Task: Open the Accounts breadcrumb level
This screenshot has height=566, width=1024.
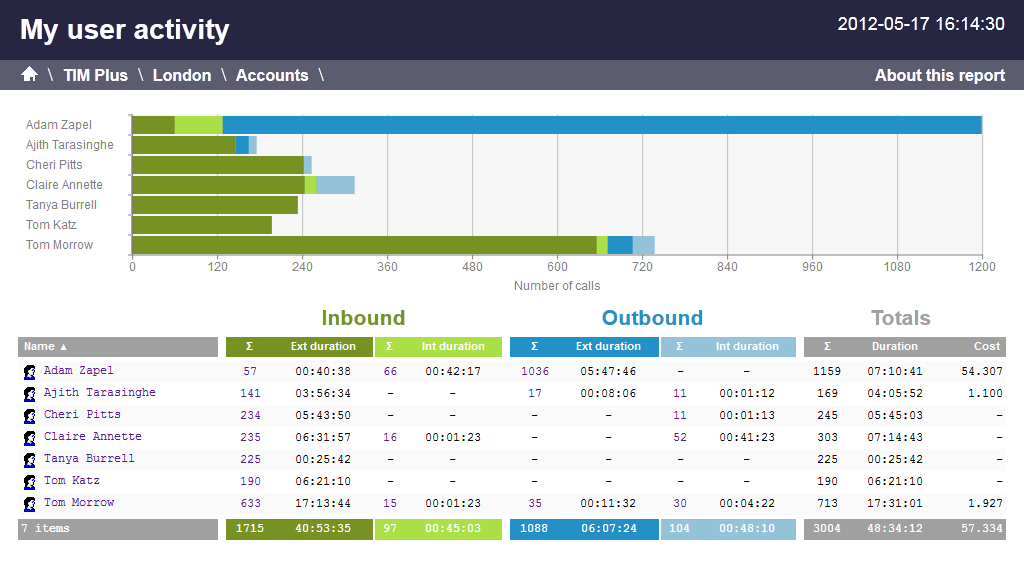Action: (271, 75)
